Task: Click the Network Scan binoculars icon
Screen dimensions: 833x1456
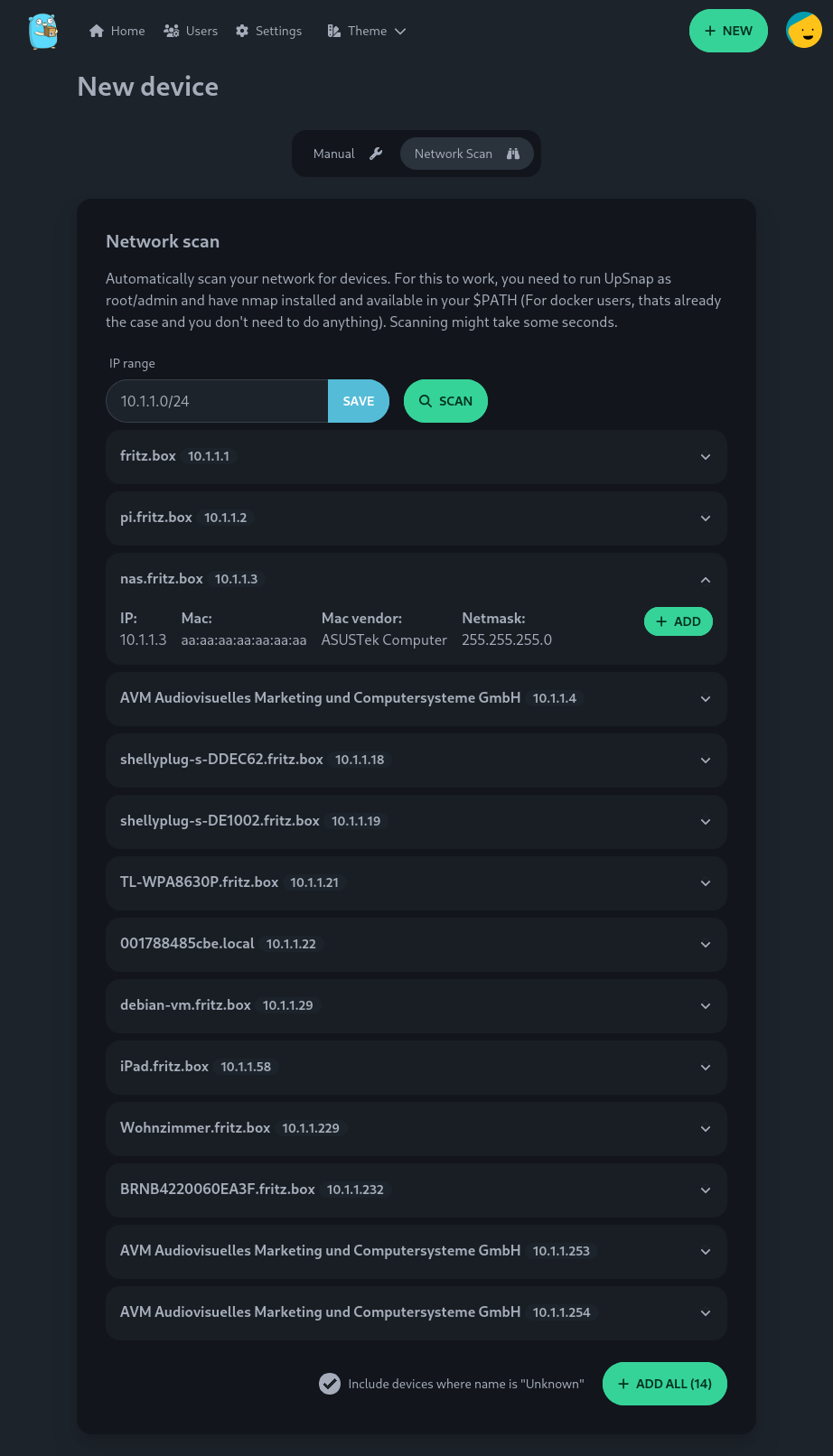Action: [513, 154]
